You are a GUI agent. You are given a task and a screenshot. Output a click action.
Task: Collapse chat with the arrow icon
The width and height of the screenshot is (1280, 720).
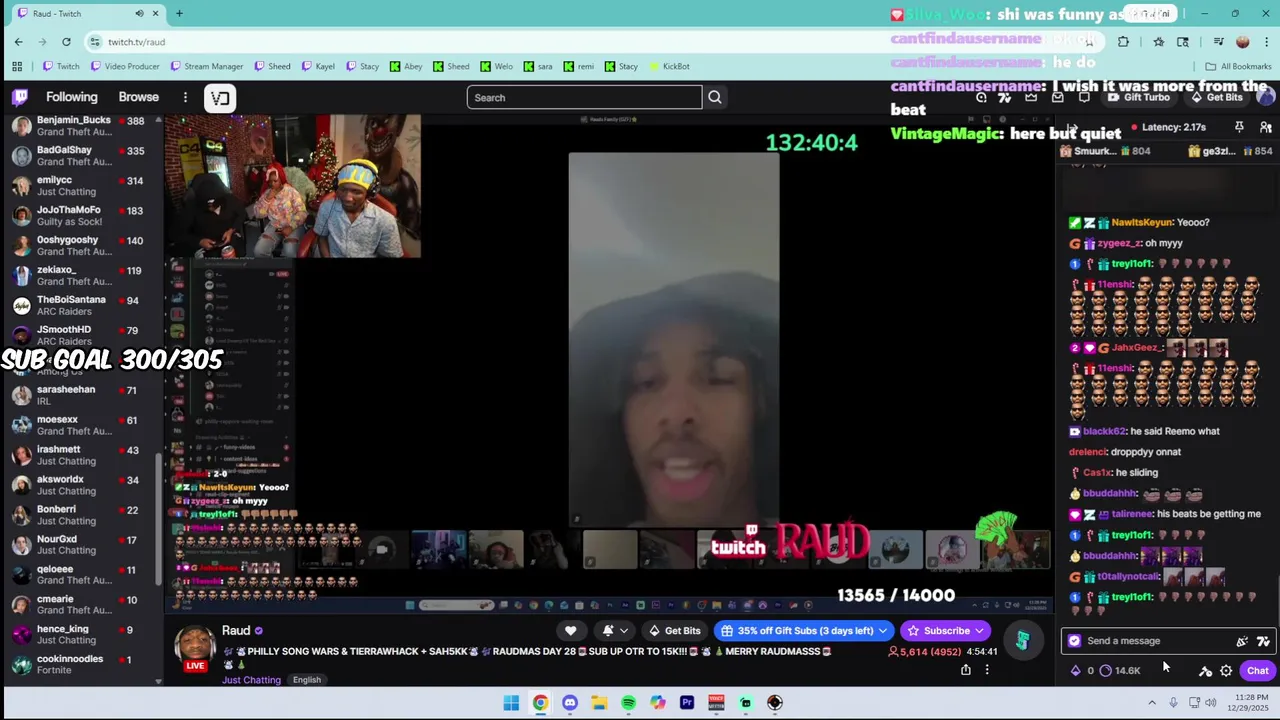(1071, 128)
